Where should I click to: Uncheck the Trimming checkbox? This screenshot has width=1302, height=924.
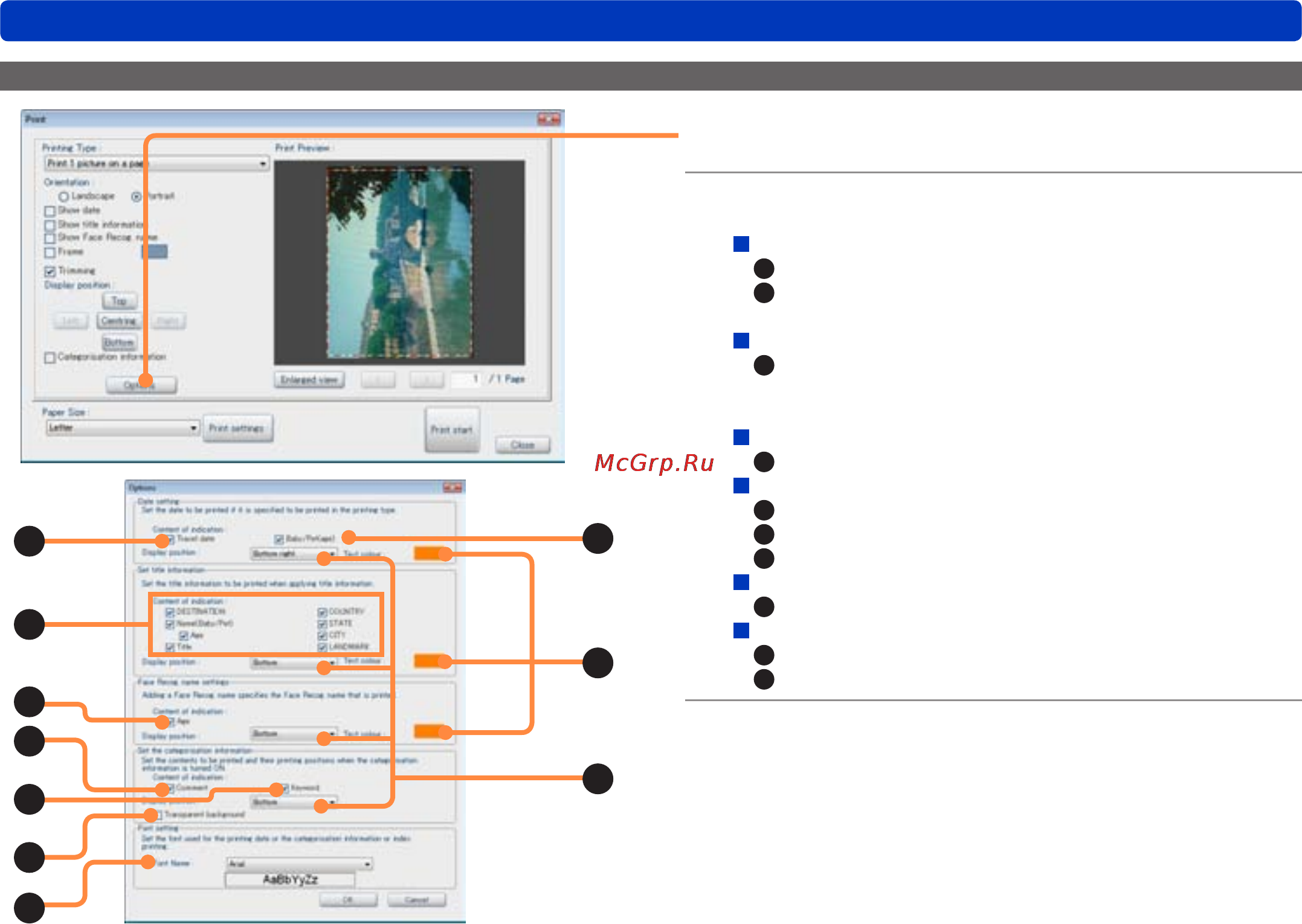[50, 271]
